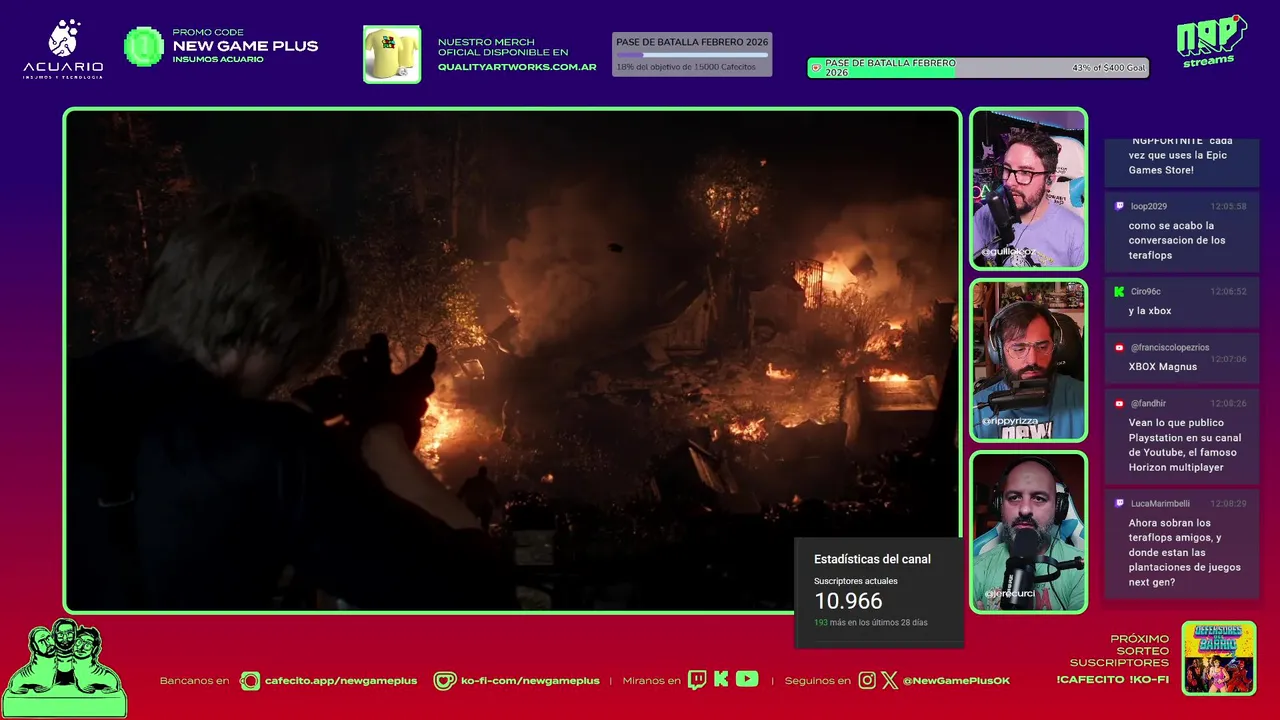Click the 'Vean lo que publico Playstation' message
1280x720 pixels.
[1185, 445]
